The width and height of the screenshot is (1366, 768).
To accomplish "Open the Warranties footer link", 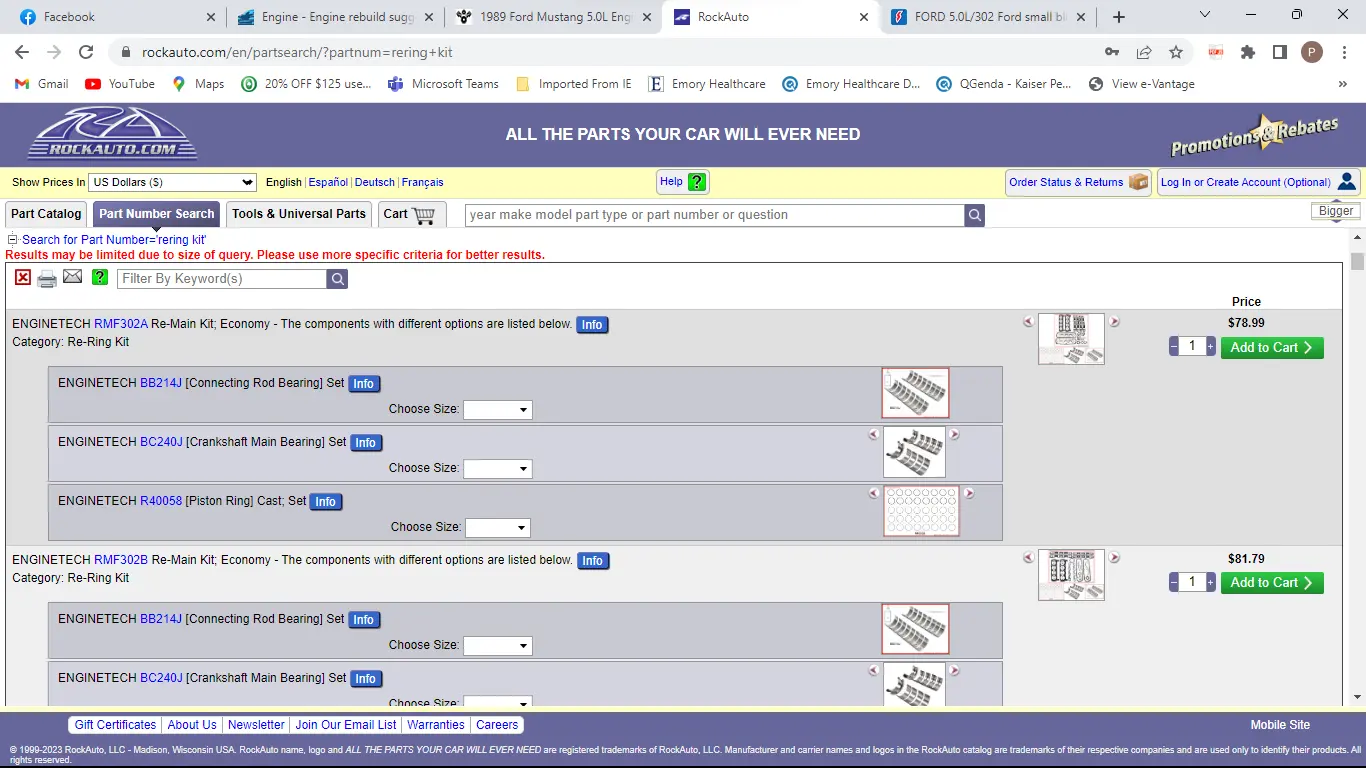I will 436,725.
